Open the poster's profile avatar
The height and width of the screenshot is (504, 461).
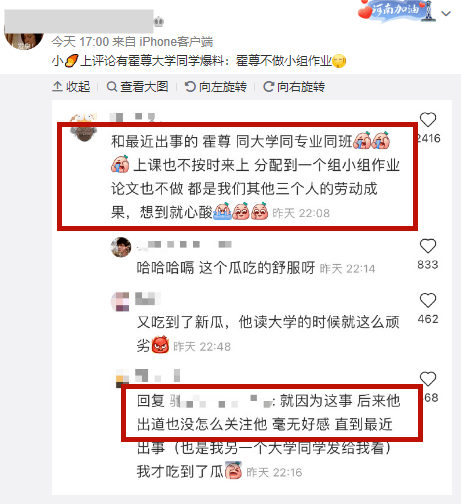pyautogui.click(x=24, y=39)
